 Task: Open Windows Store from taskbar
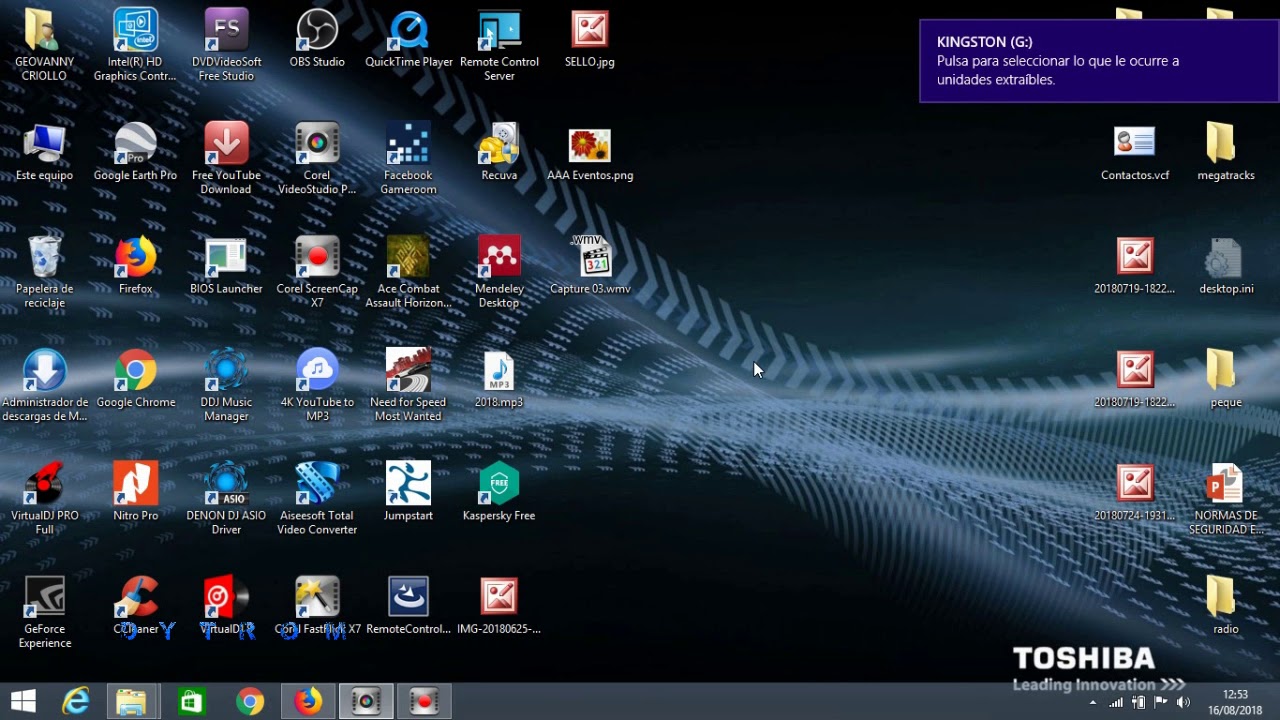click(191, 702)
